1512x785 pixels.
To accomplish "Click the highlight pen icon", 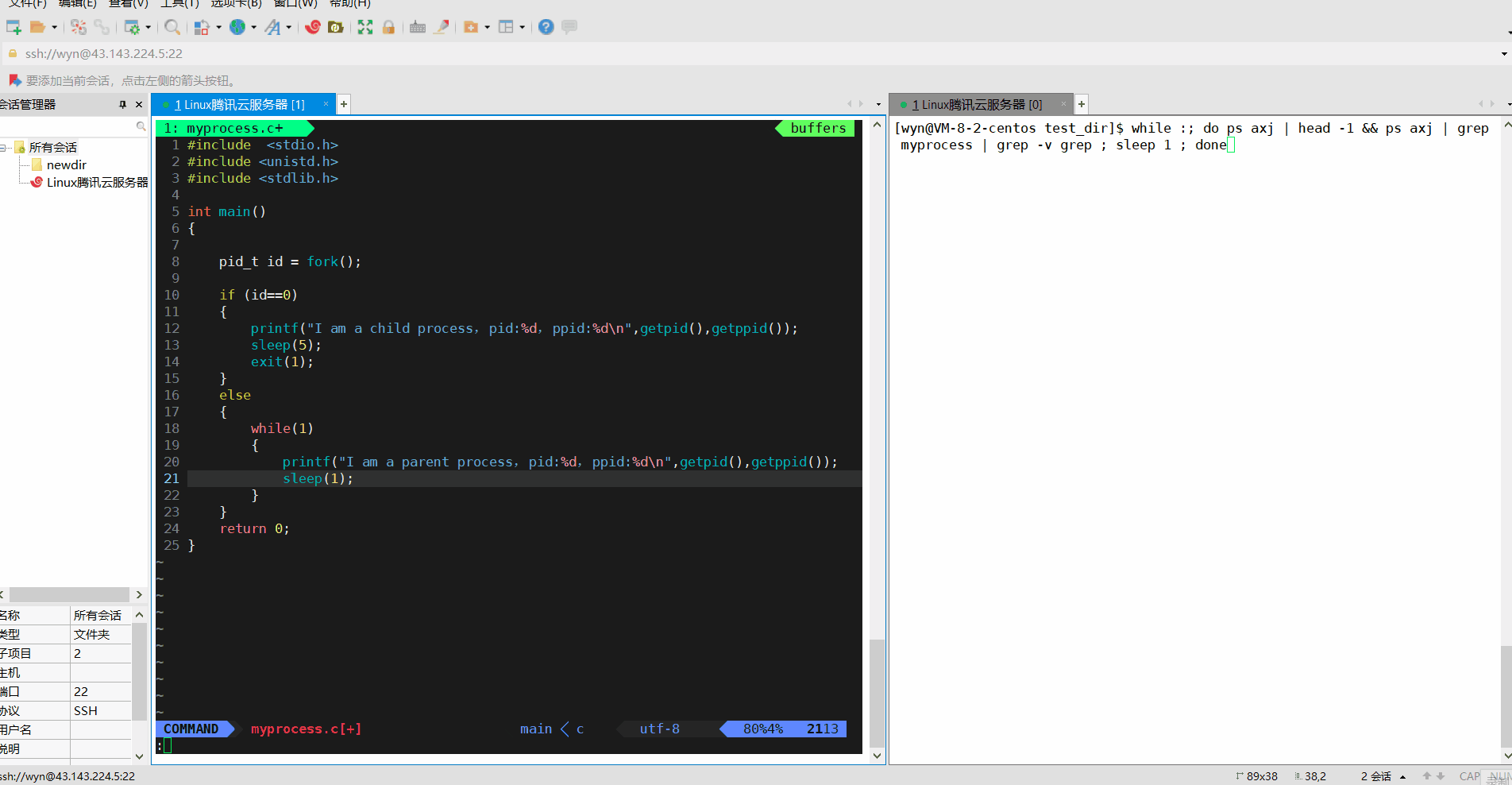I will [442, 27].
